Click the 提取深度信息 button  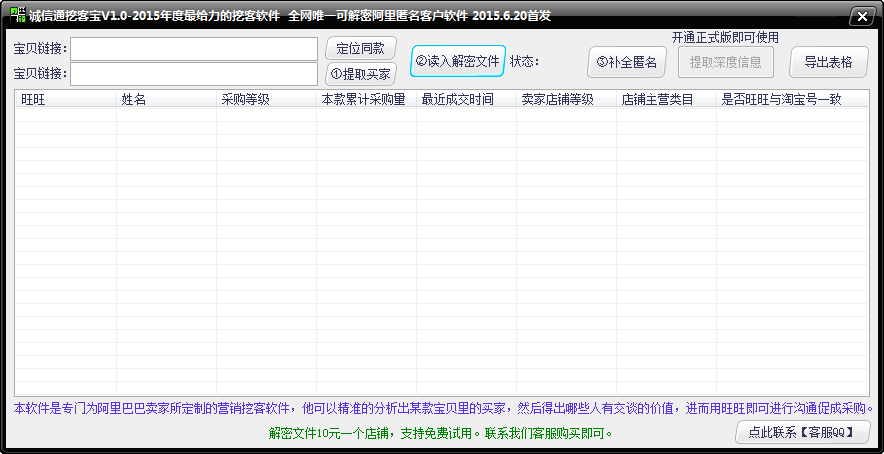[726, 62]
